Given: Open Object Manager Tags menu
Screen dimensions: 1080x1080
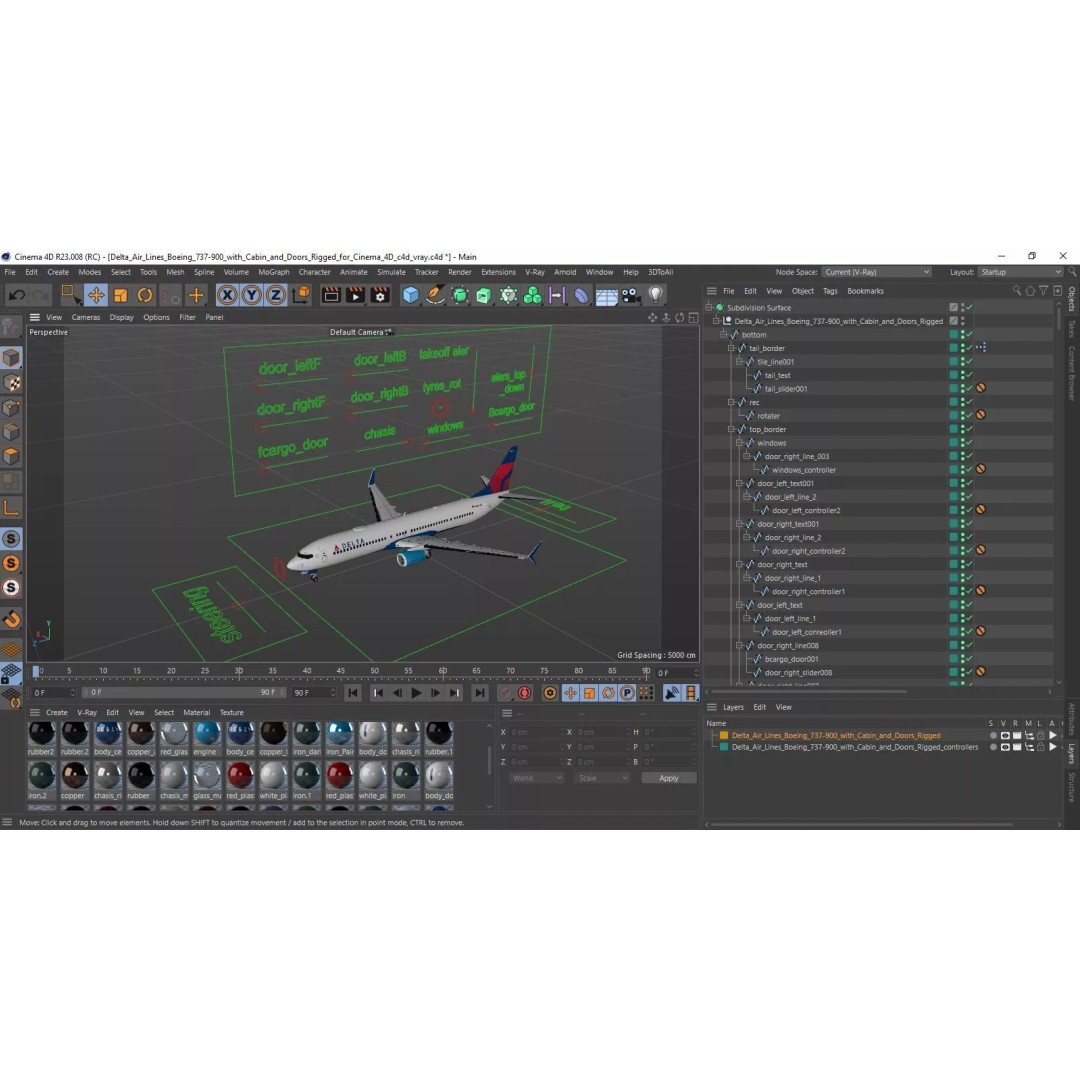Looking at the screenshot, I should [830, 291].
